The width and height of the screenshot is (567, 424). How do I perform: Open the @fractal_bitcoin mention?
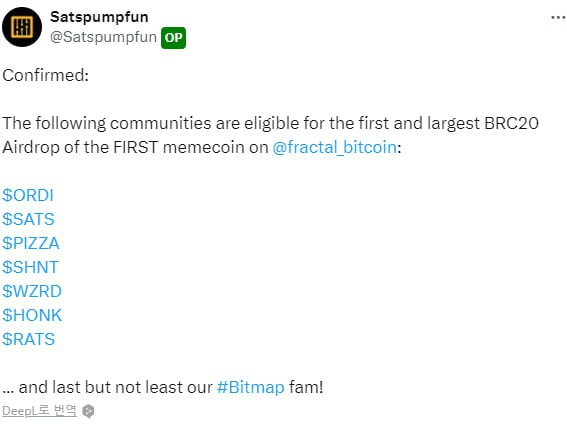tap(334, 147)
